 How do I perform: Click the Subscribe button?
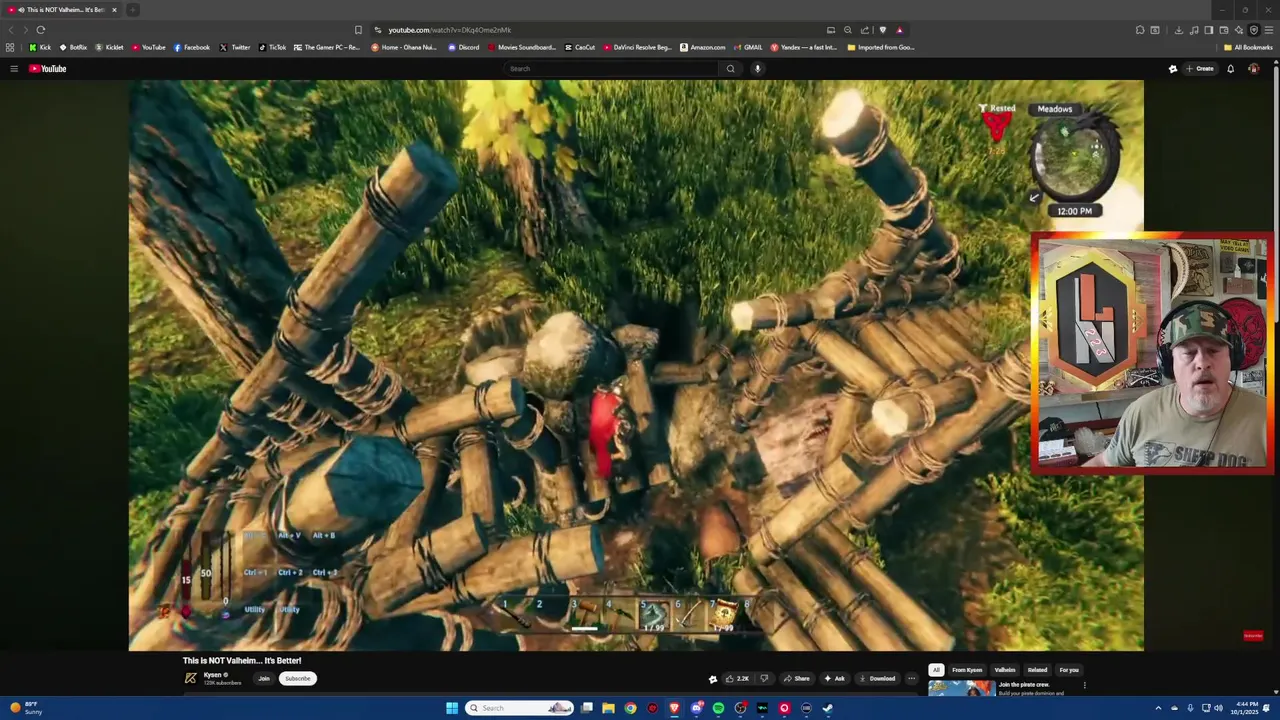point(298,678)
